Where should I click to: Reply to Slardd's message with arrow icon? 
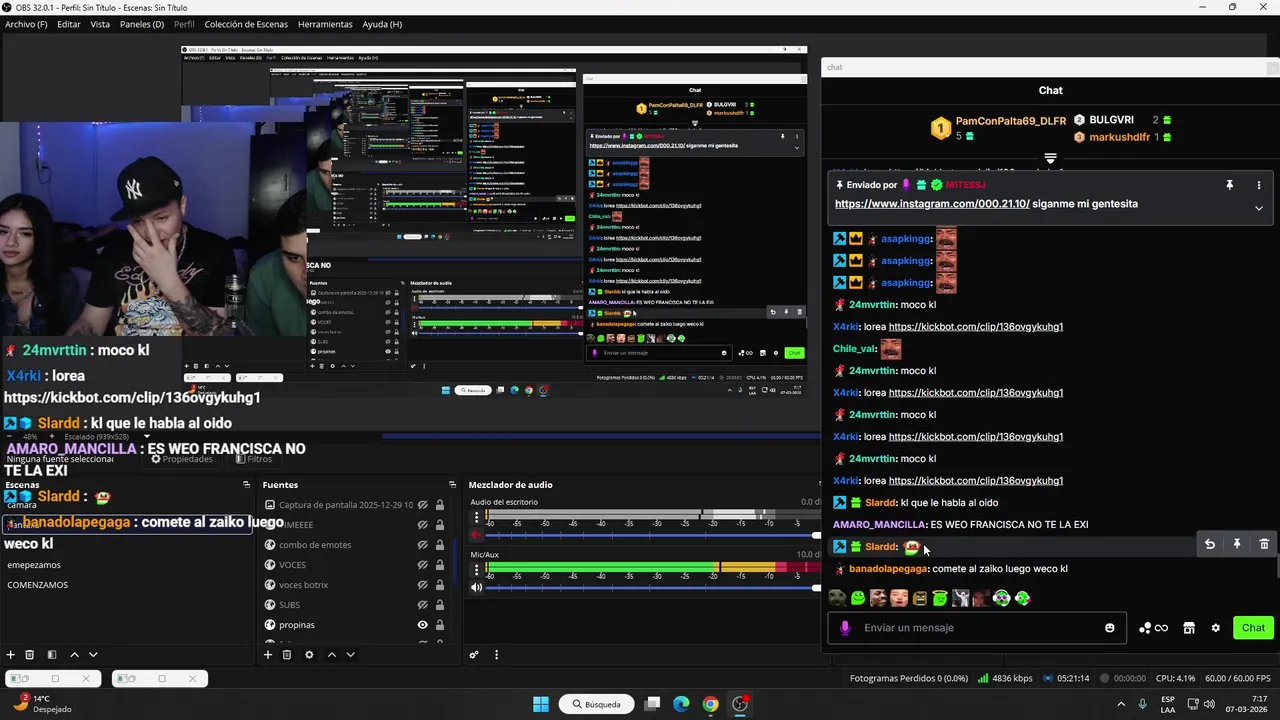1210,544
